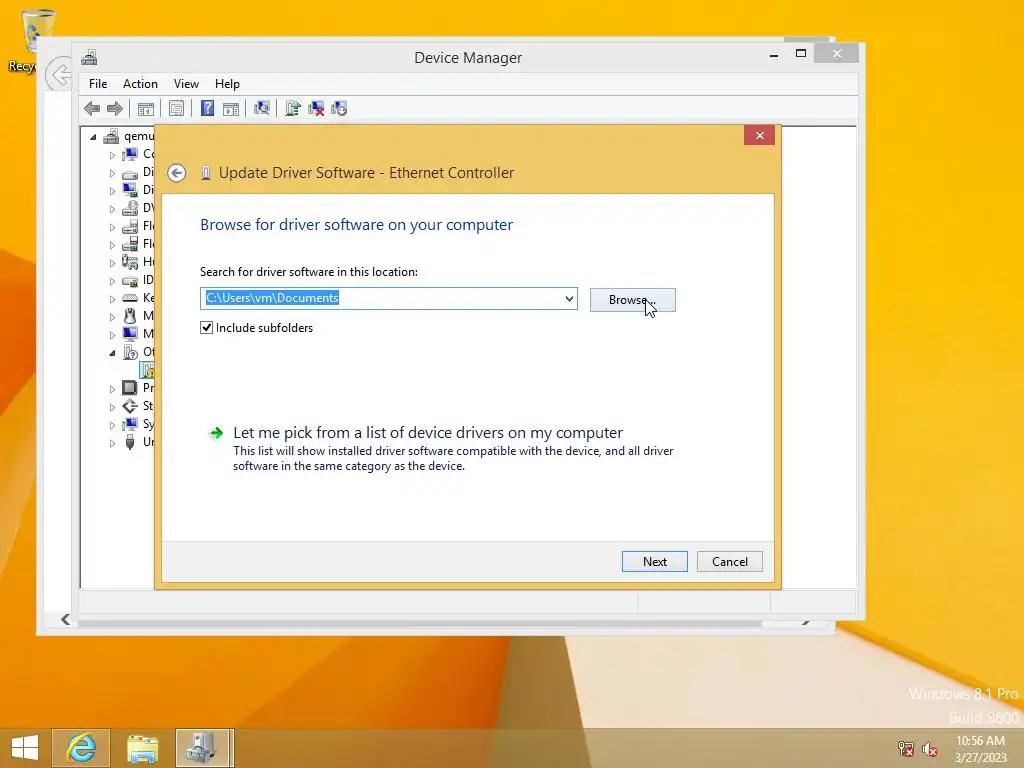This screenshot has height=768, width=1024.
Task: Expand the Monitors tree node
Action: click(112, 335)
